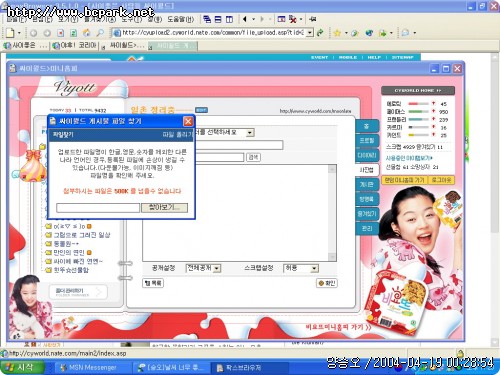Viewport: 500px width, 375px height.
Task: Click the green 페이머스 stat bar
Action: tap(419, 112)
